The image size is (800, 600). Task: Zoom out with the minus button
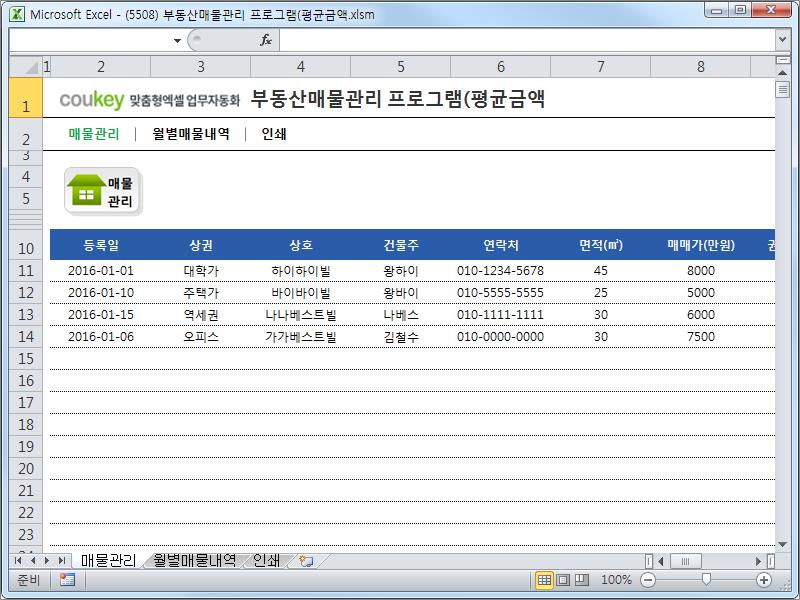648,580
